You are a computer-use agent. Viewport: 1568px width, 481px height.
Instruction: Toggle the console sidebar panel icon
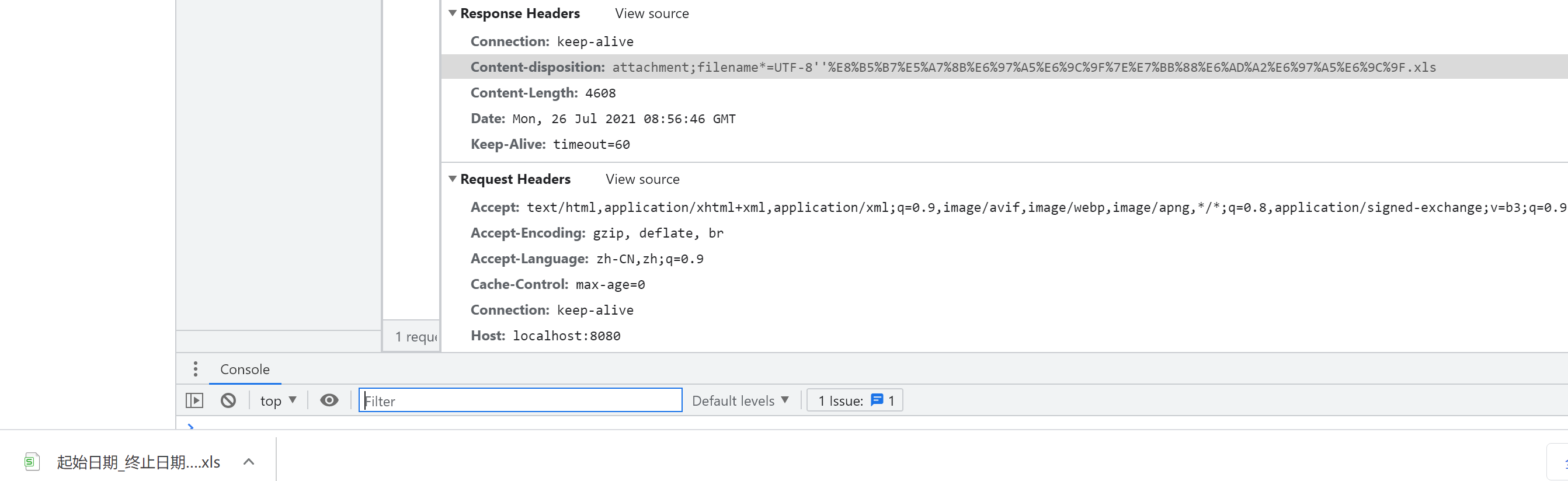point(194,400)
